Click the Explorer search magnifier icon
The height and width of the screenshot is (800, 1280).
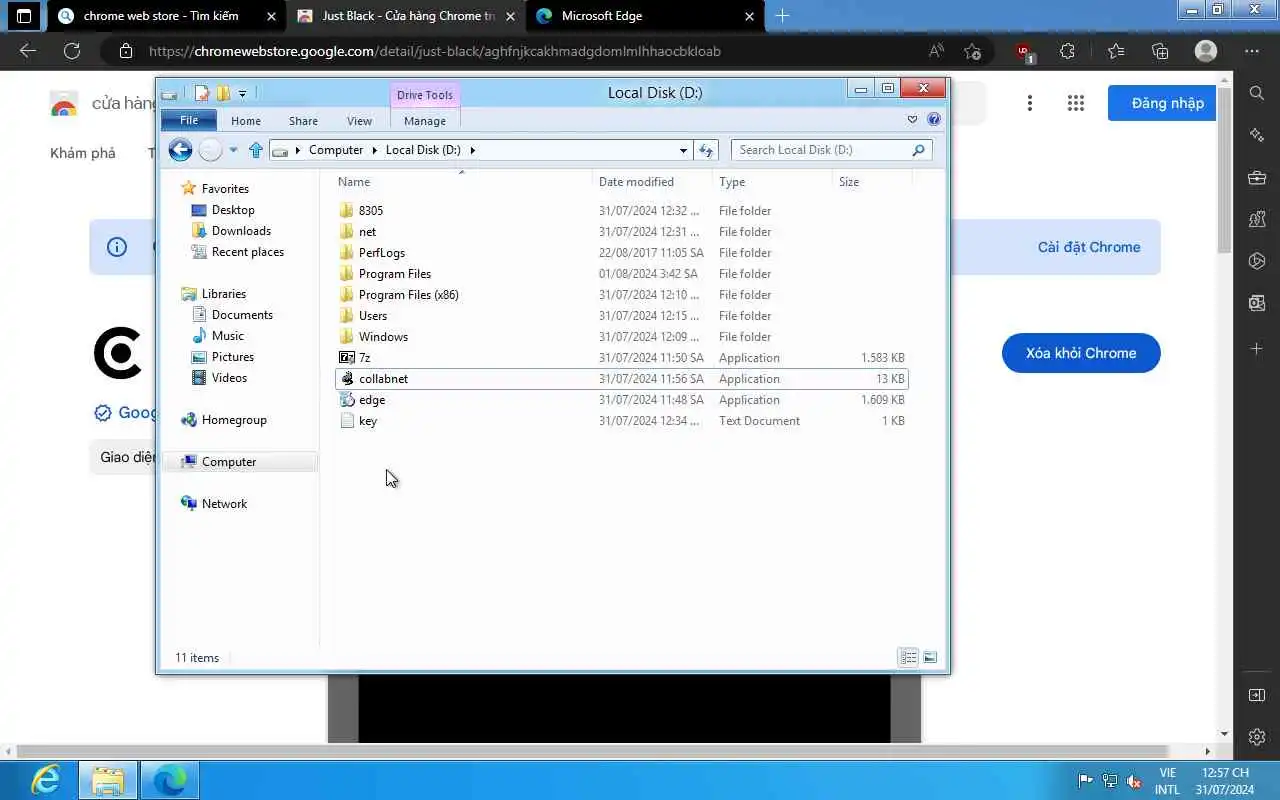tap(918, 150)
